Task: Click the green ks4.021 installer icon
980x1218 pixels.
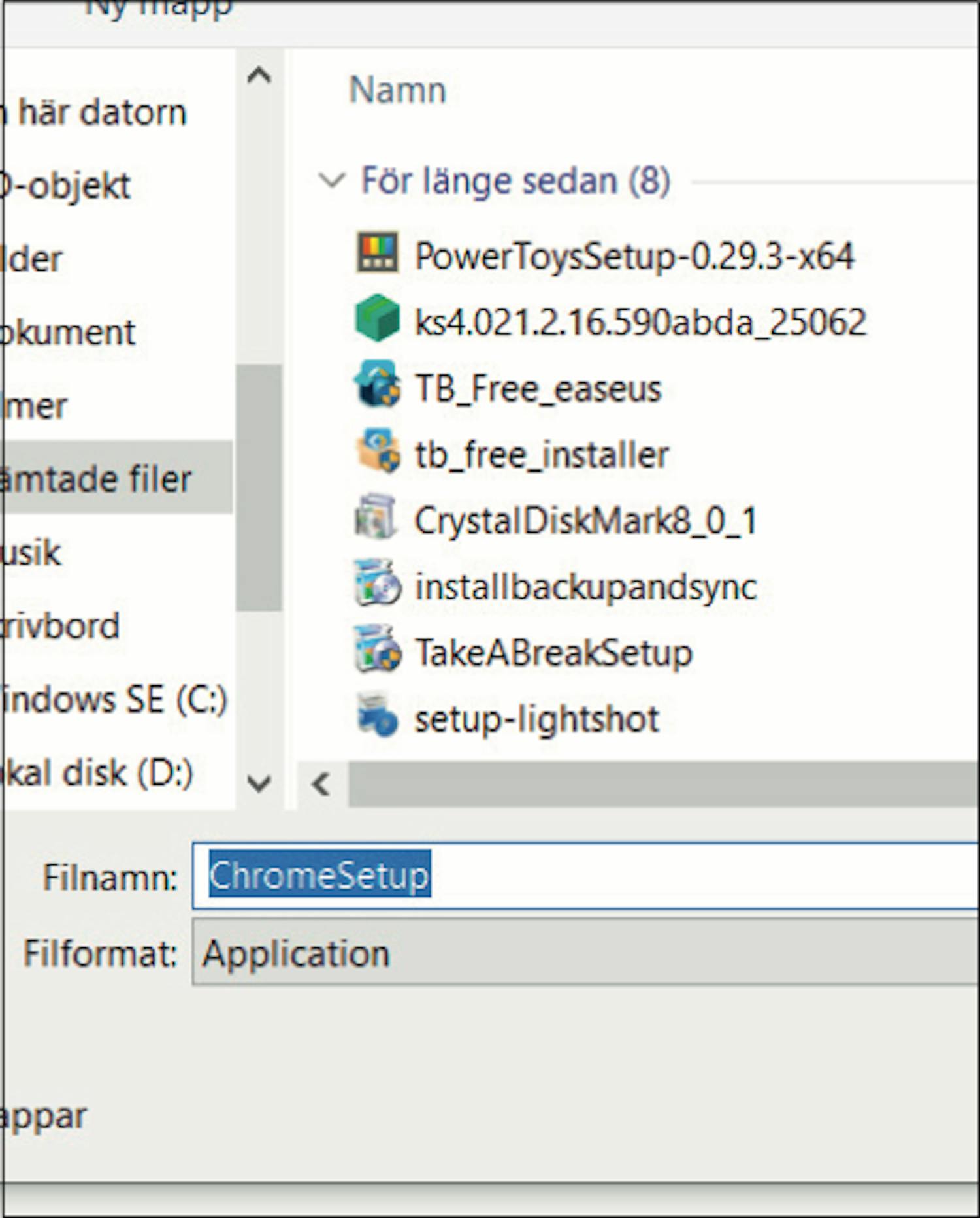Action: (x=377, y=318)
